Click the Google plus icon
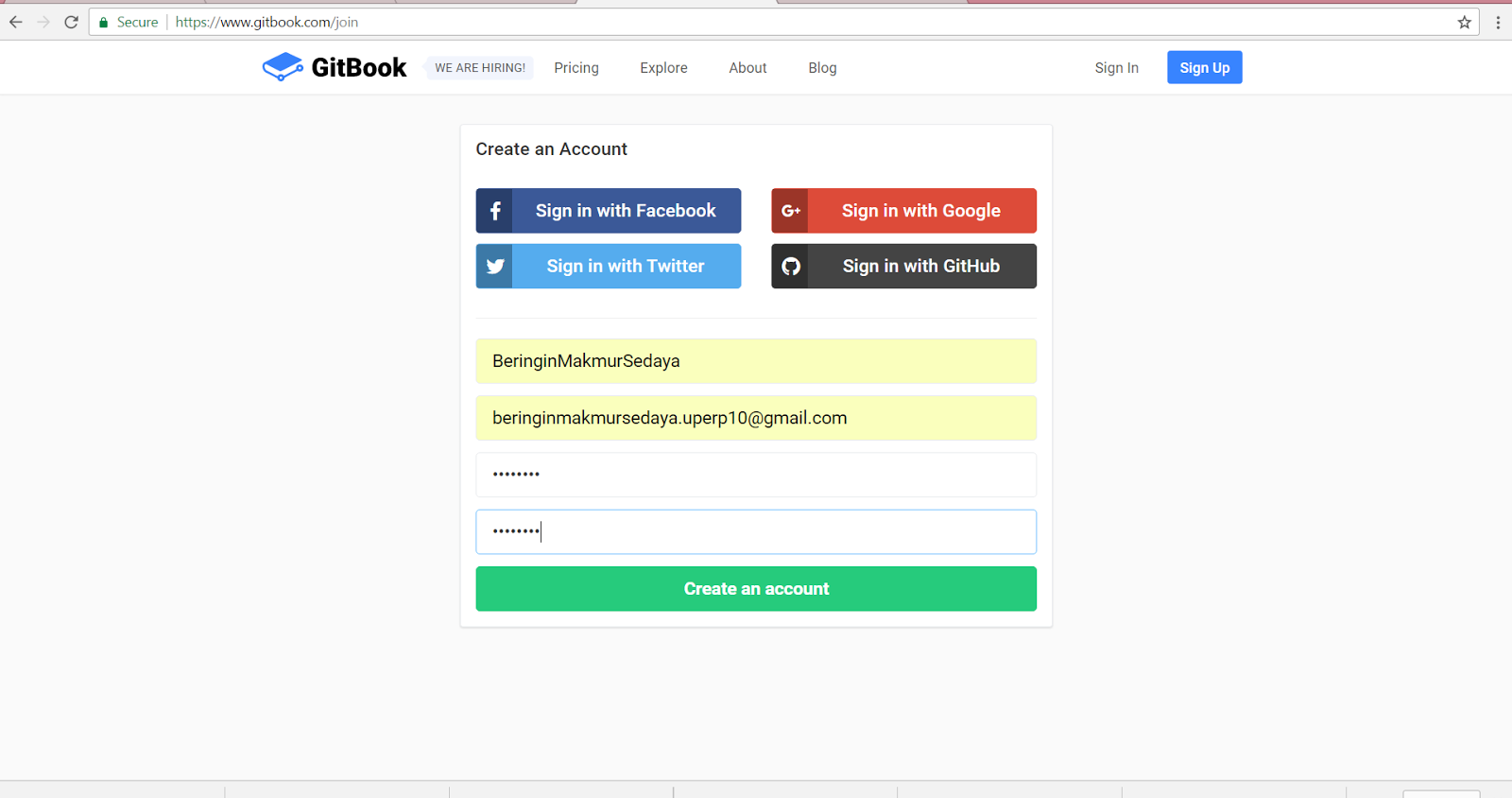 click(x=790, y=211)
